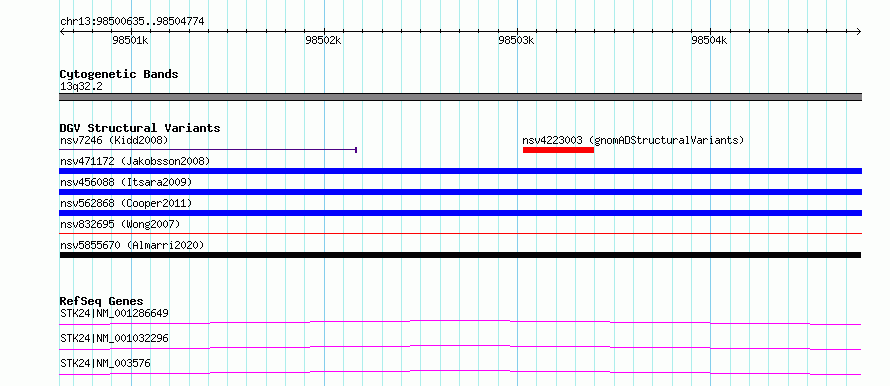Click the 98501k ruler tick label
This screenshot has width=890, height=386.
131,40
